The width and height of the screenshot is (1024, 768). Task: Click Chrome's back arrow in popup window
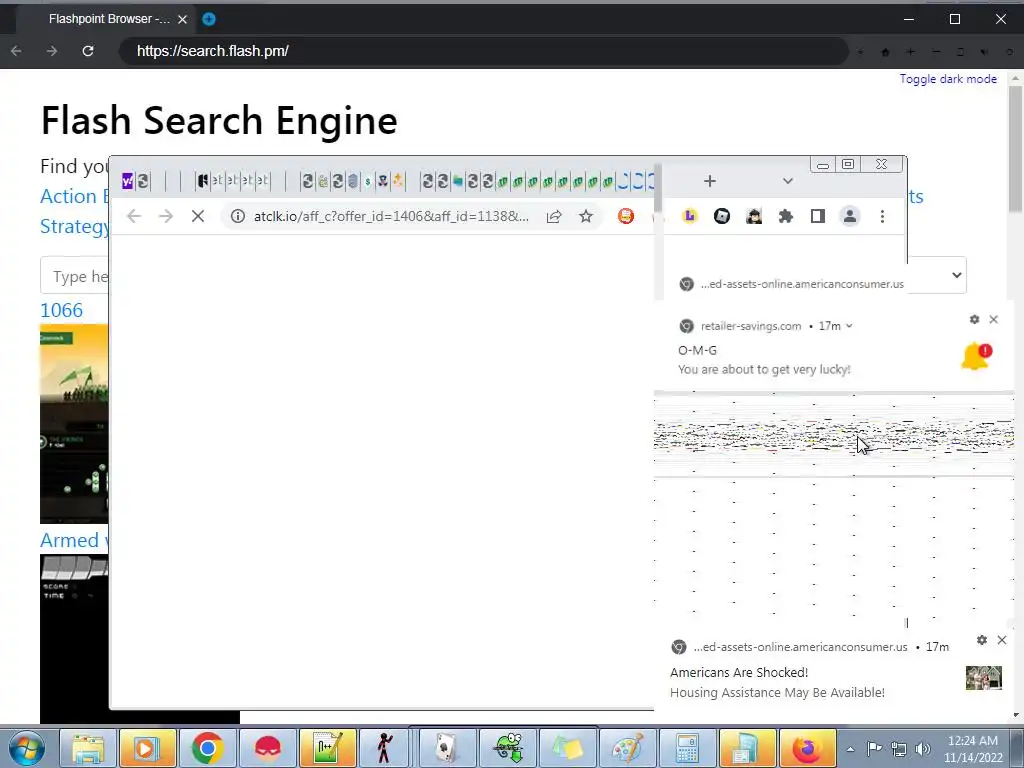click(x=134, y=216)
